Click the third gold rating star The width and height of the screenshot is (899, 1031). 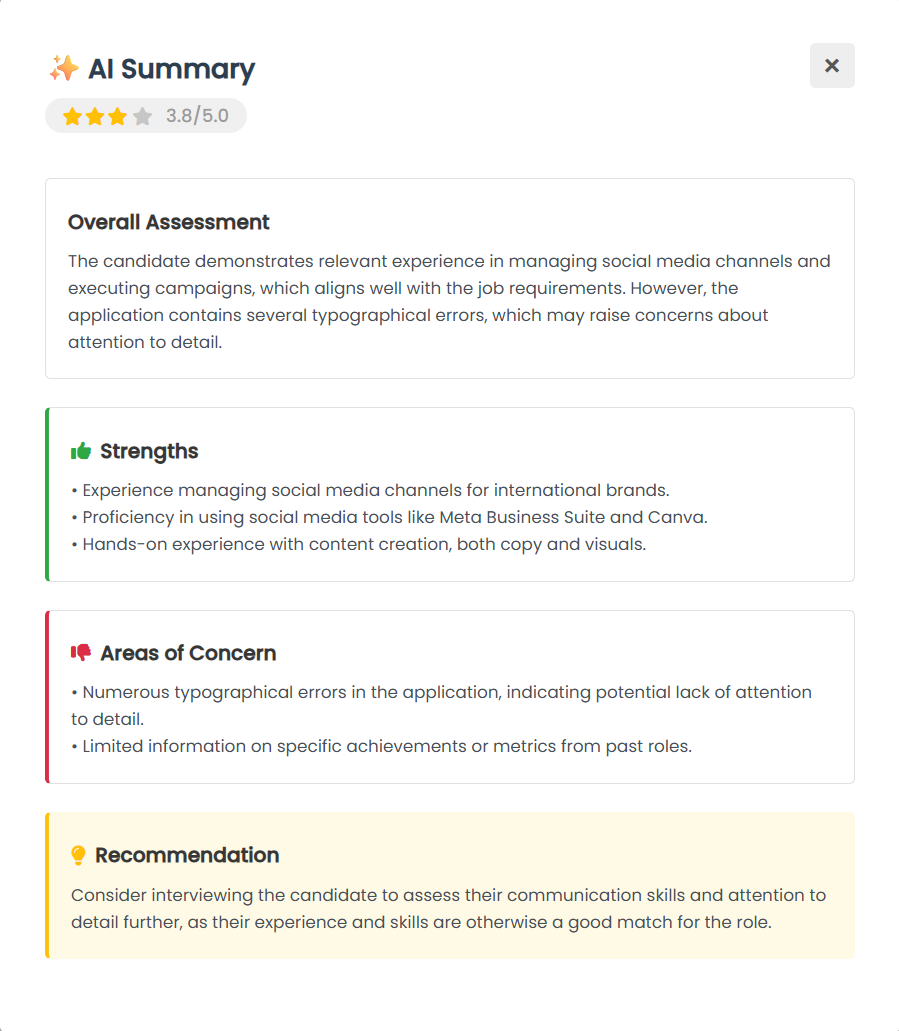point(118,117)
